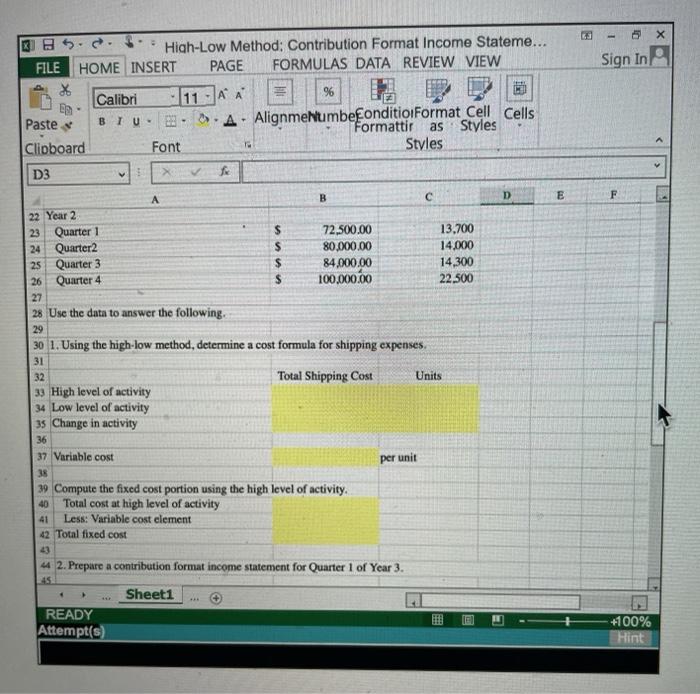The height and width of the screenshot is (694, 700).
Task: Click the Hint button
Action: click(630, 638)
